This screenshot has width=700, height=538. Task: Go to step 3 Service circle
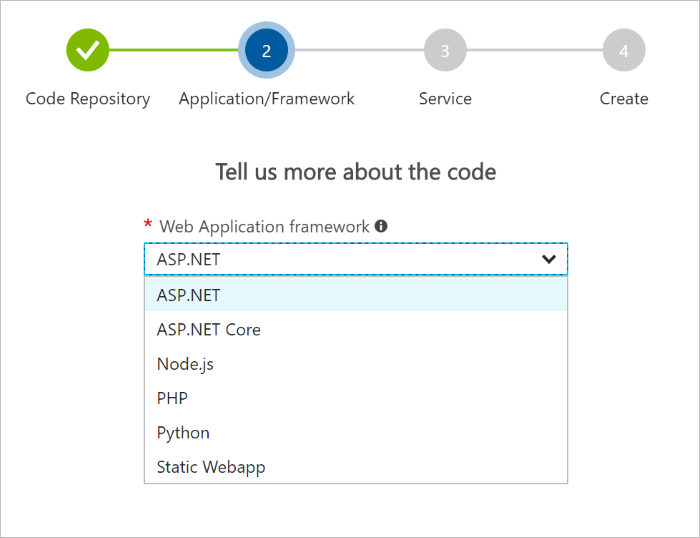coord(445,50)
